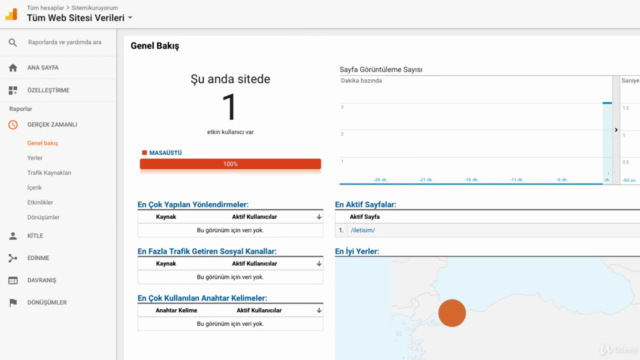640x360 pixels.
Task: Click the search magnifier icon
Action: tap(13, 42)
